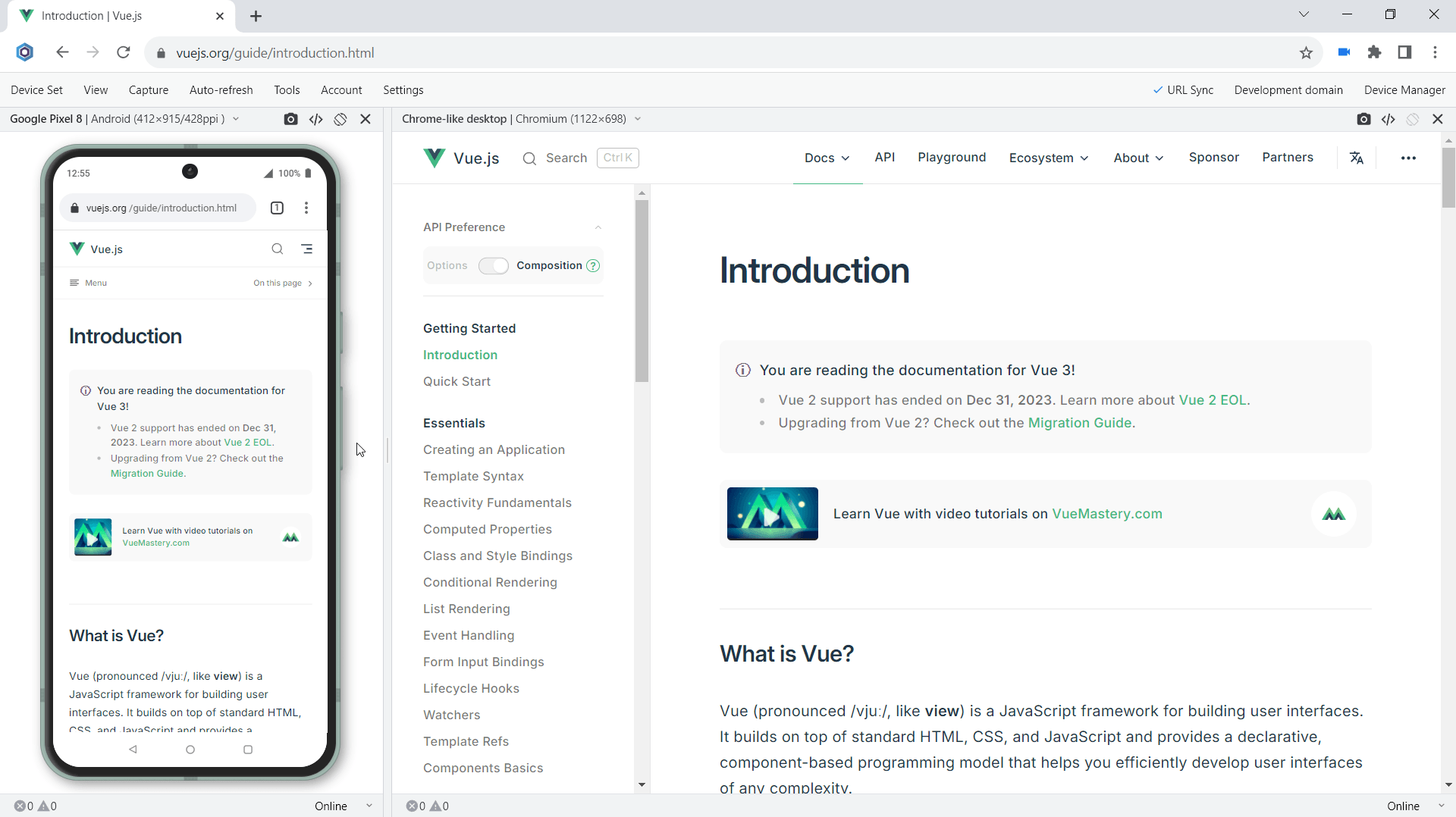Screen dimensions: 1456x817
Task: Capture a screenshot of the Chrome-like desktop device
Action: [x=1364, y=119]
